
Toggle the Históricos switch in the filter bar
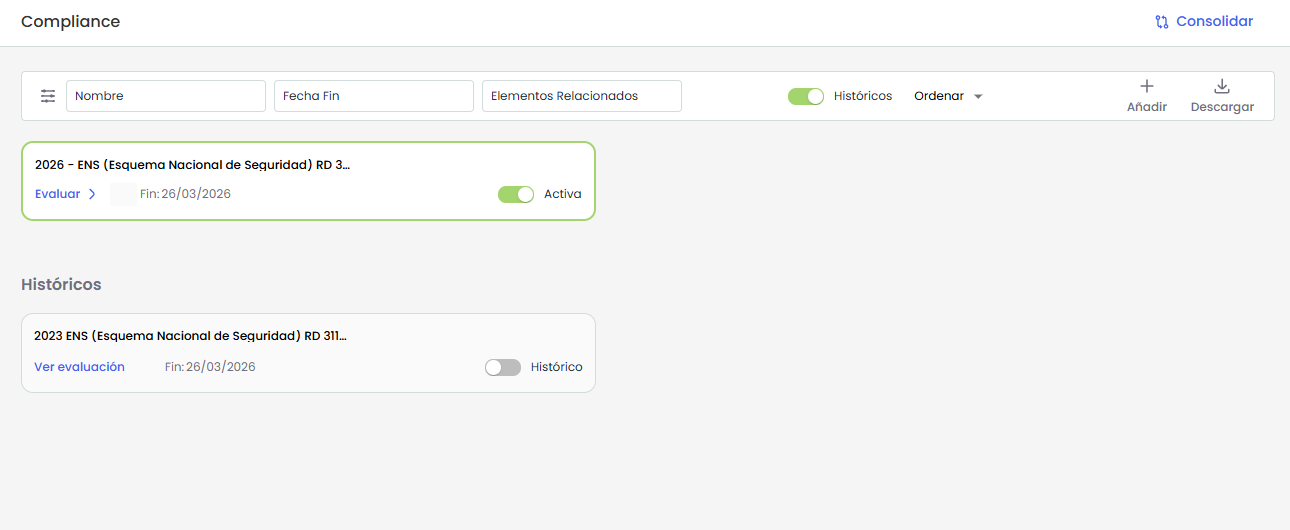tap(805, 96)
